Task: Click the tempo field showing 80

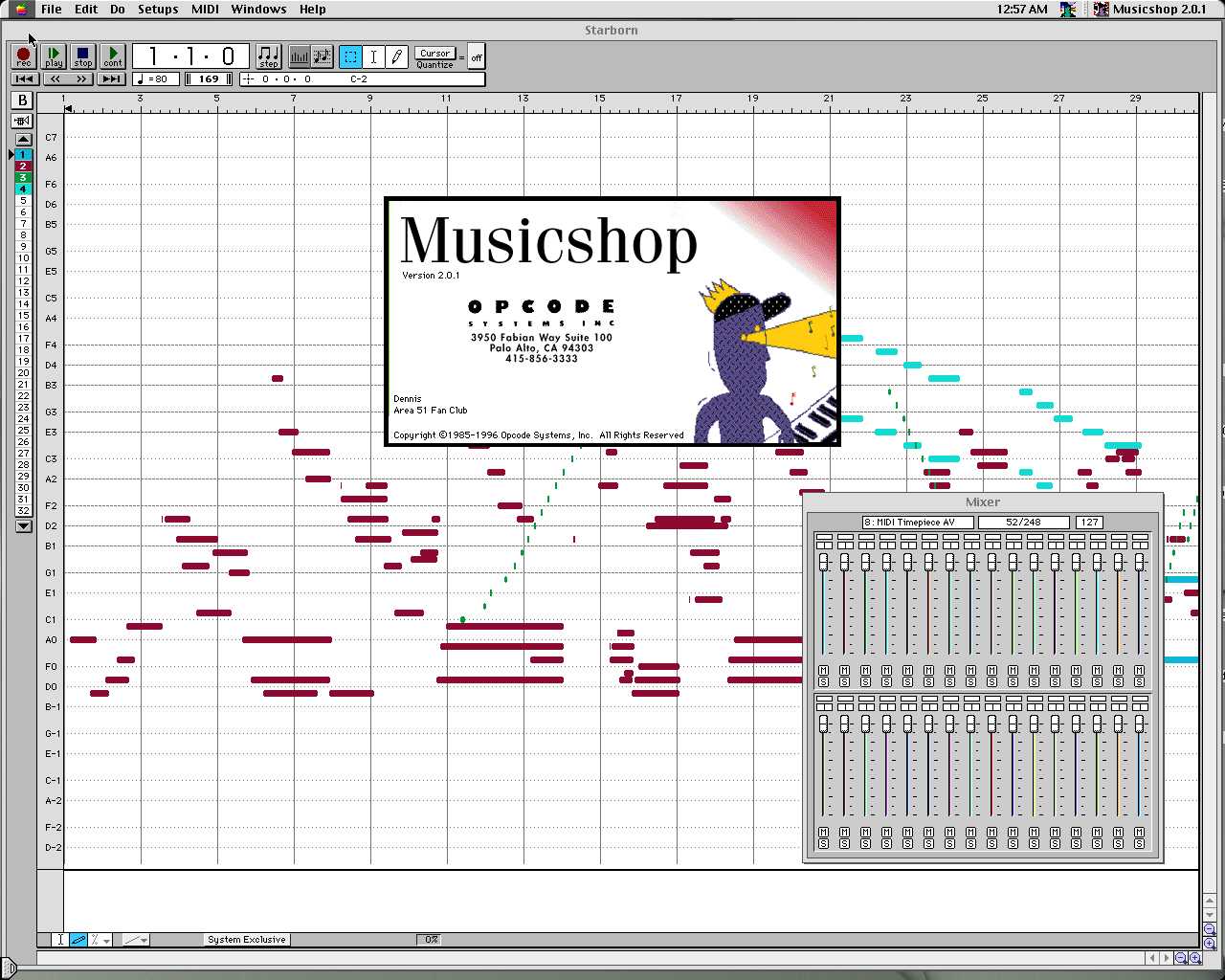Action: pos(155,79)
